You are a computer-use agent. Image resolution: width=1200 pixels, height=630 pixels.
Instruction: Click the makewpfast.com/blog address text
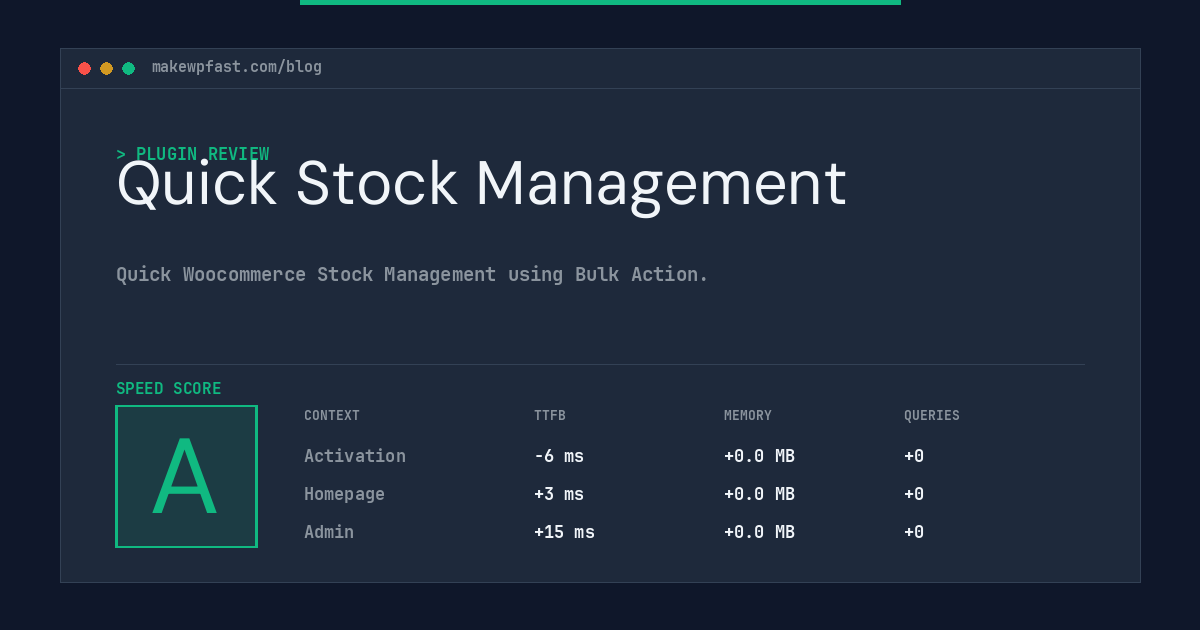(237, 67)
